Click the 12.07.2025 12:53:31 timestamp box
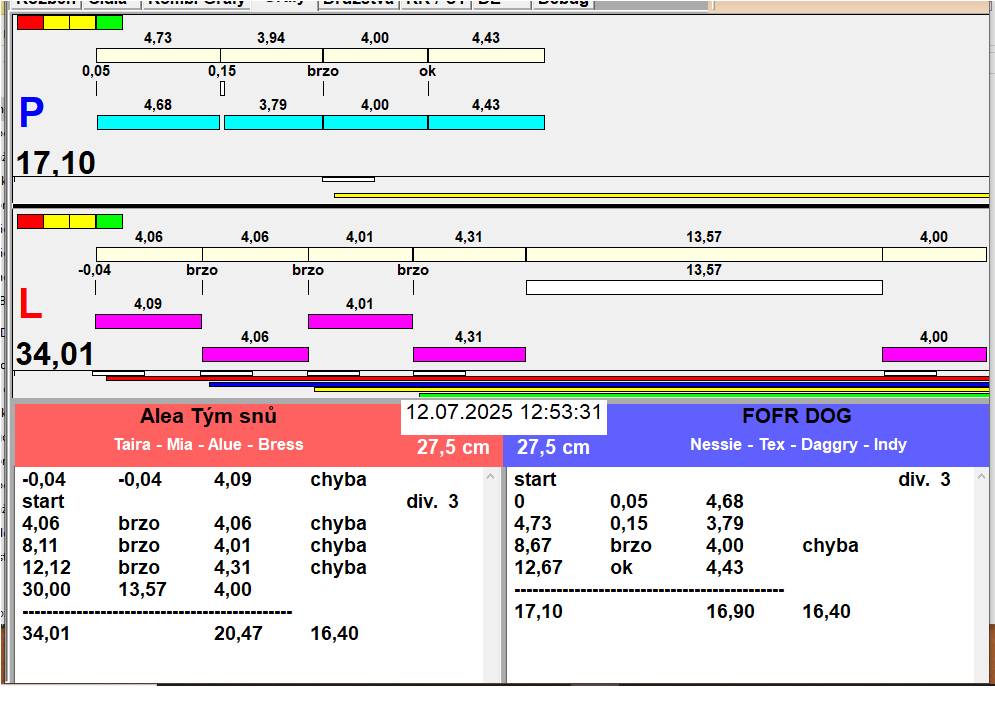 click(x=504, y=413)
